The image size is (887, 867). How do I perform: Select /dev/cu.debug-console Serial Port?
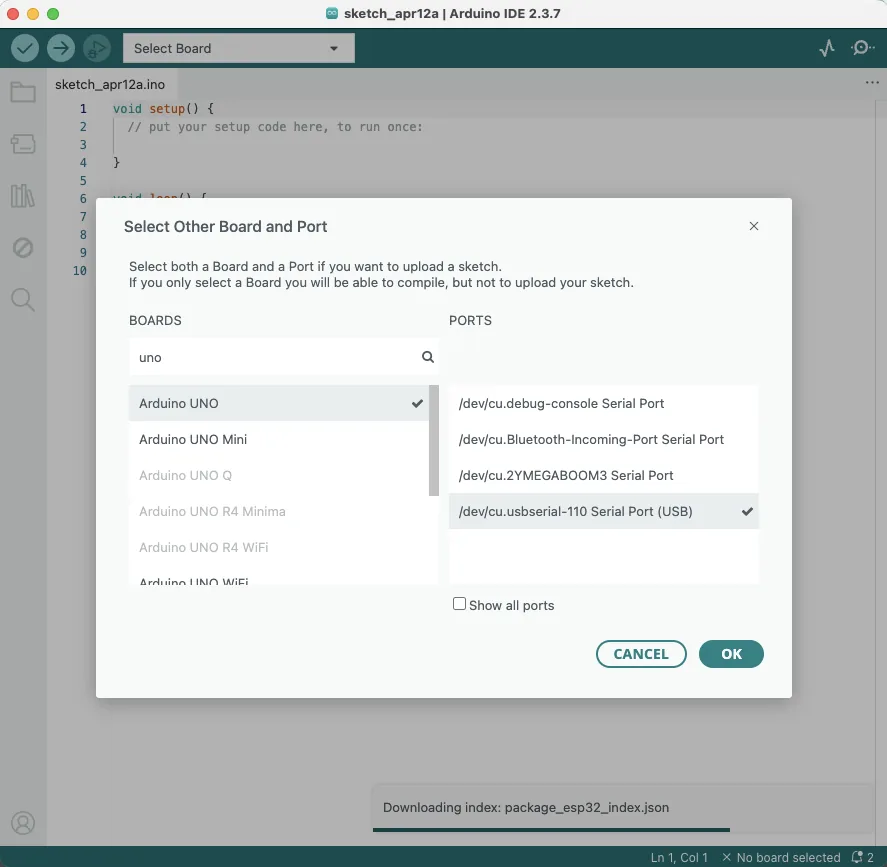click(x=604, y=403)
